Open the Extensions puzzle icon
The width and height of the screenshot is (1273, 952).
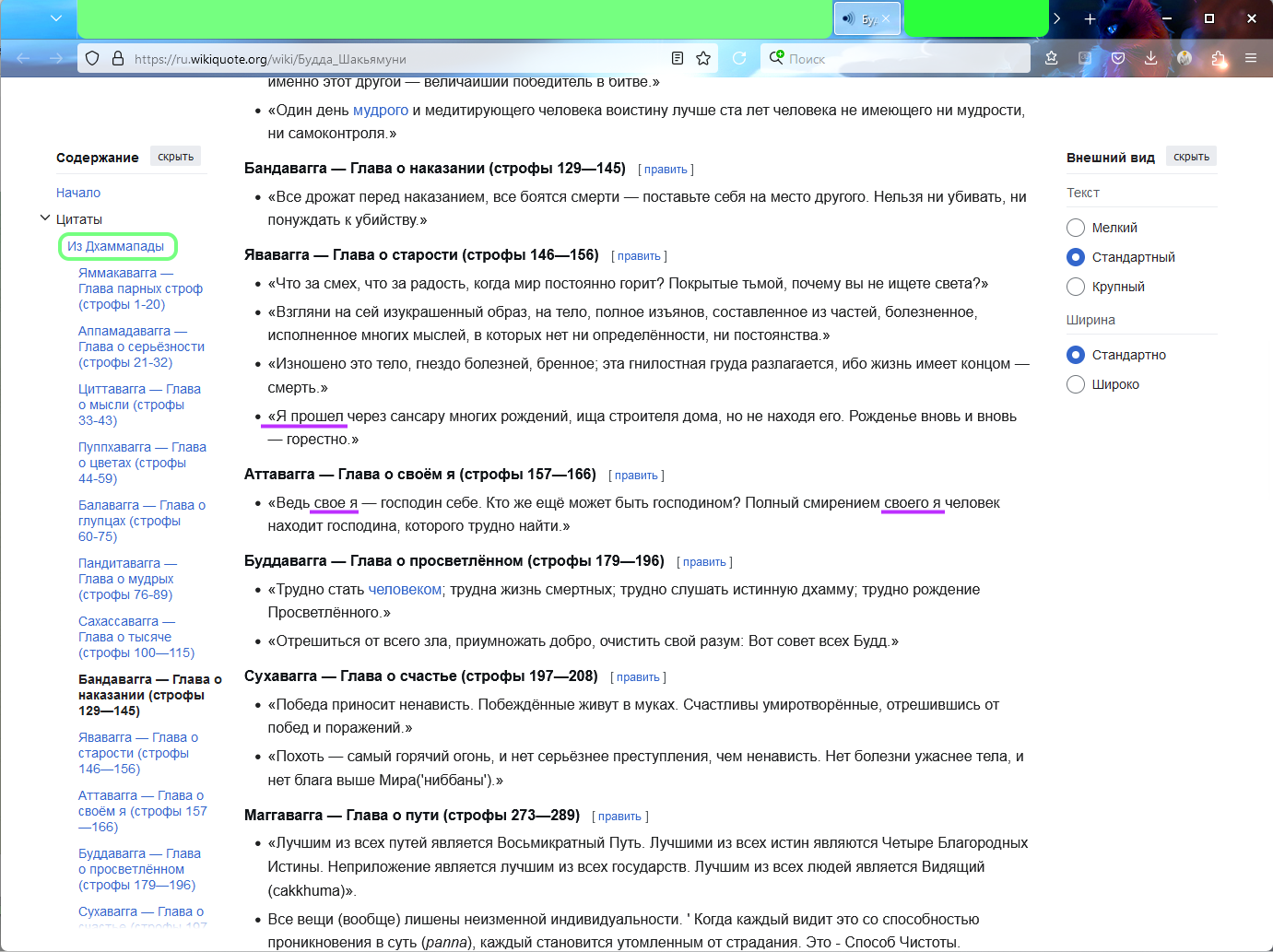(x=1218, y=58)
